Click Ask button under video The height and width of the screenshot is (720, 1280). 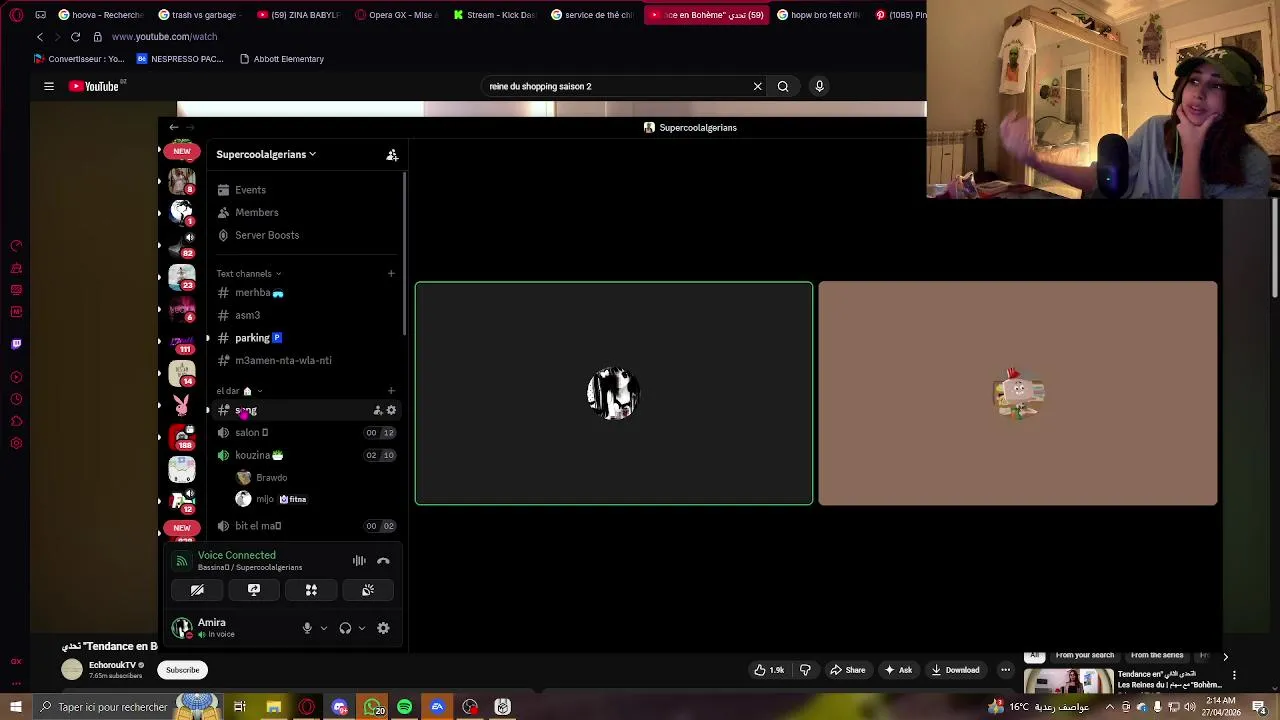click(x=898, y=670)
